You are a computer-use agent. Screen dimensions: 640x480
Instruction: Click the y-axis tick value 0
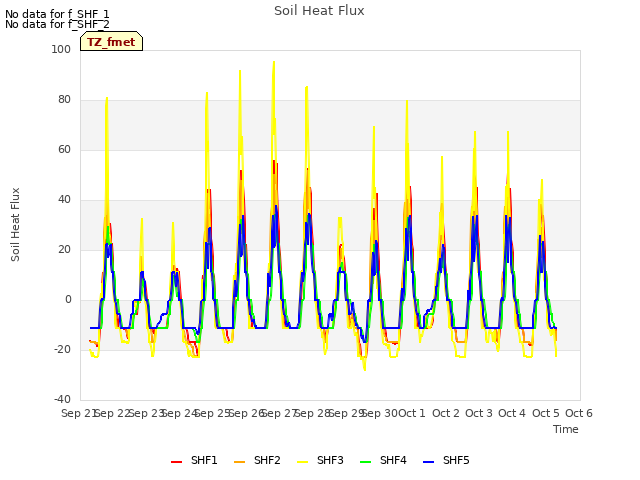[x=68, y=300]
